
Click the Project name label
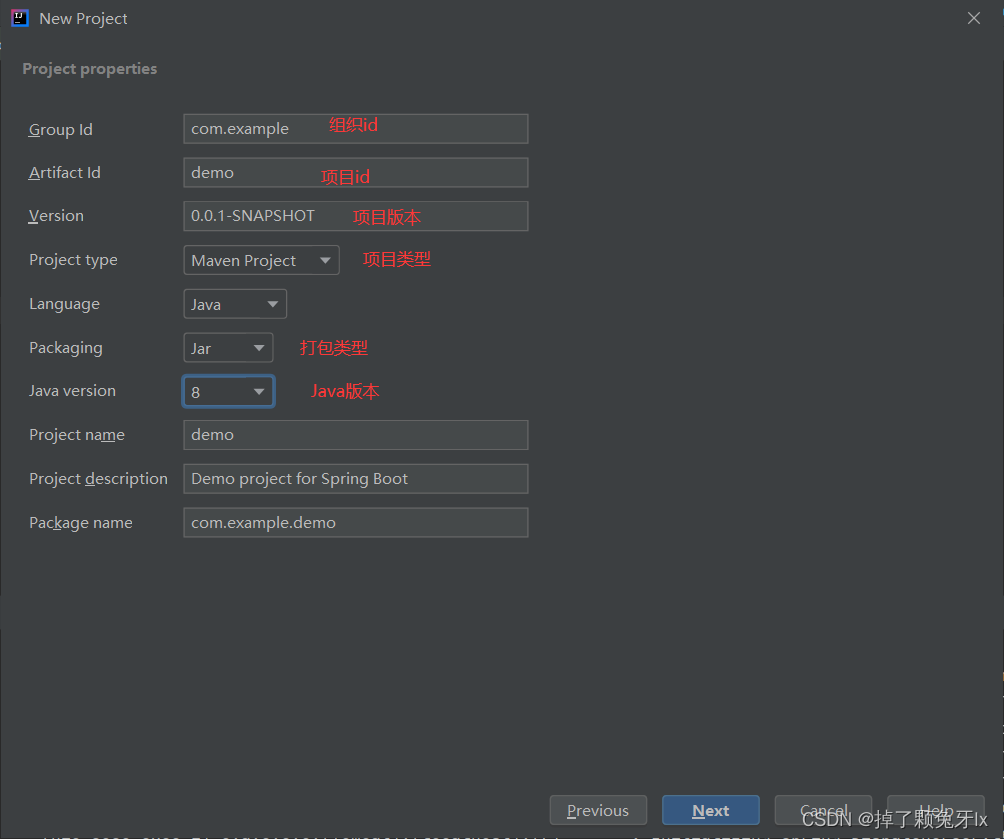point(77,435)
